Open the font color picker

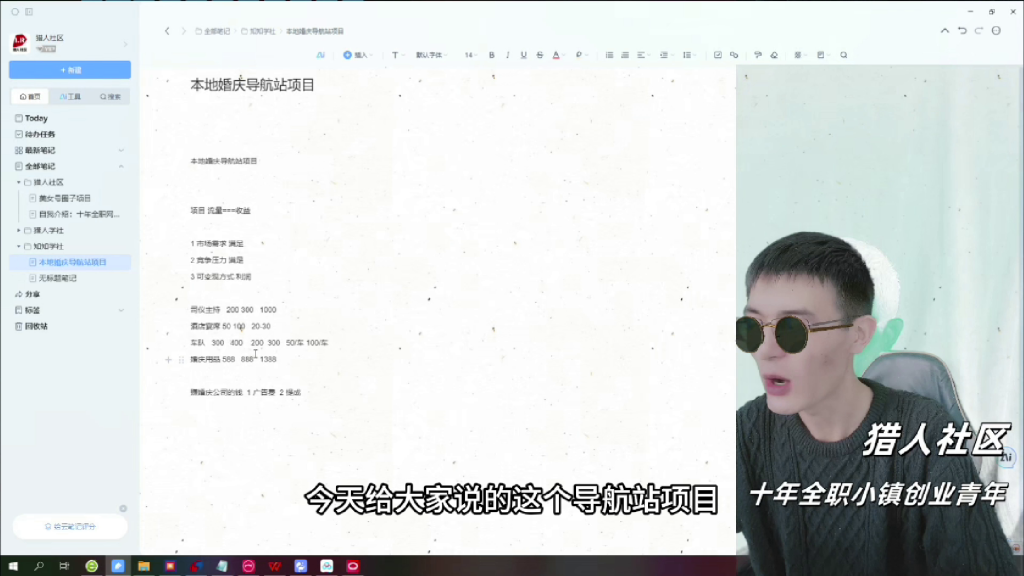point(557,55)
